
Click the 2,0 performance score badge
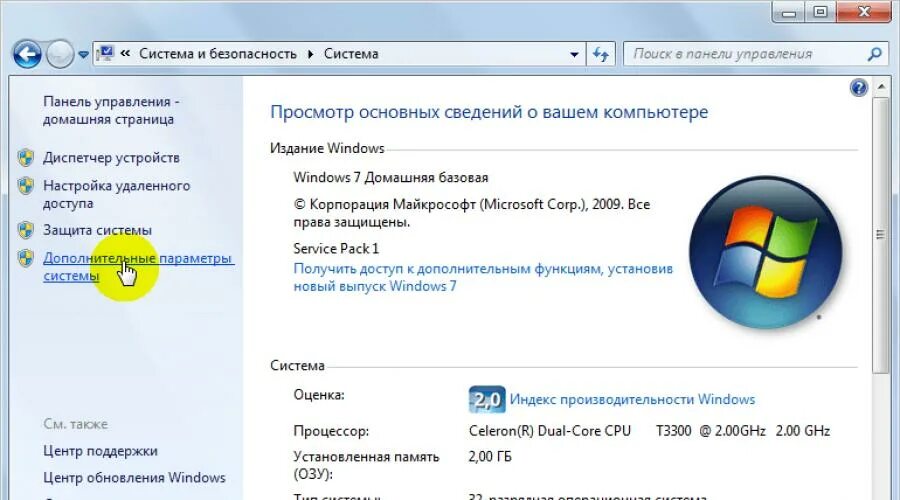487,400
